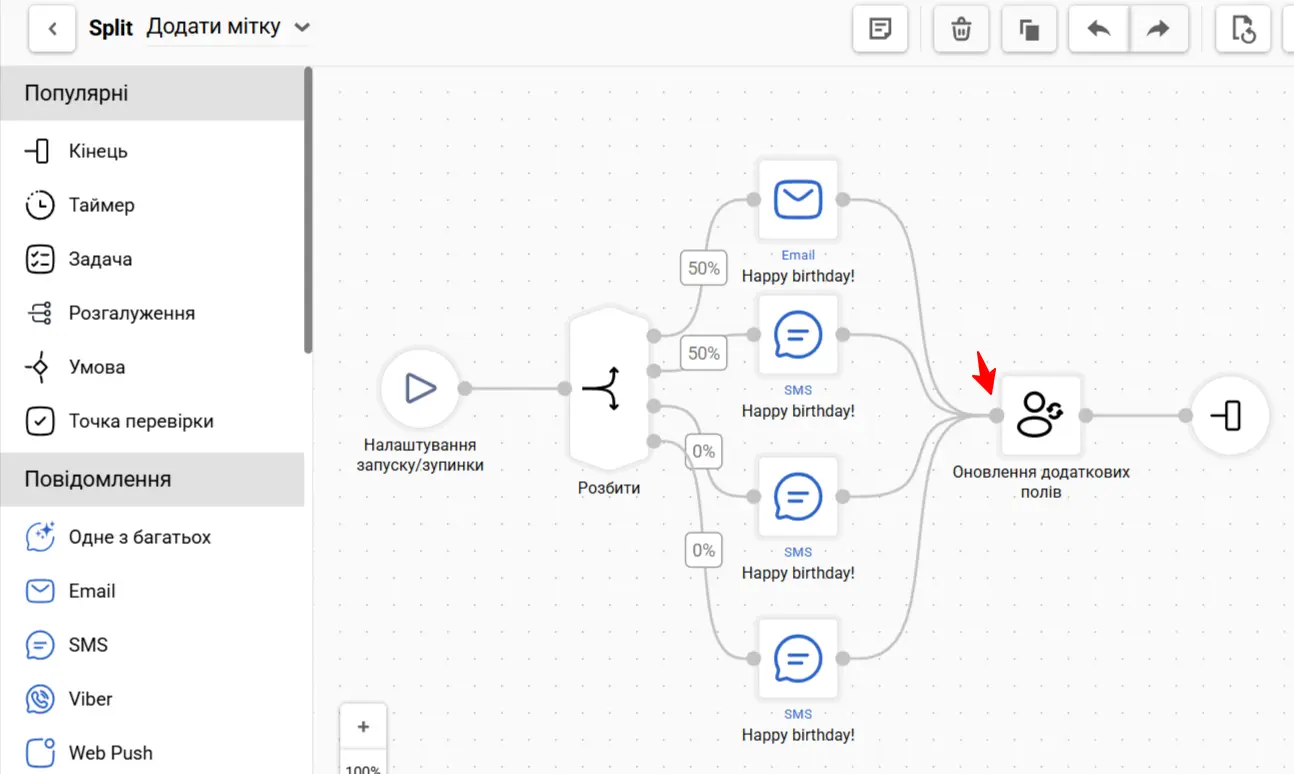This screenshot has width=1294, height=774.
Task: Select the Email node on canvas
Action: click(x=798, y=199)
